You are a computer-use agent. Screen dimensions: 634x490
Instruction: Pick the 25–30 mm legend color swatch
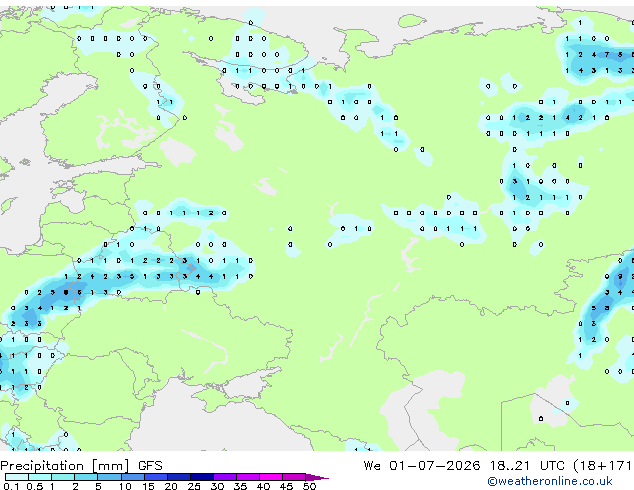(201, 477)
